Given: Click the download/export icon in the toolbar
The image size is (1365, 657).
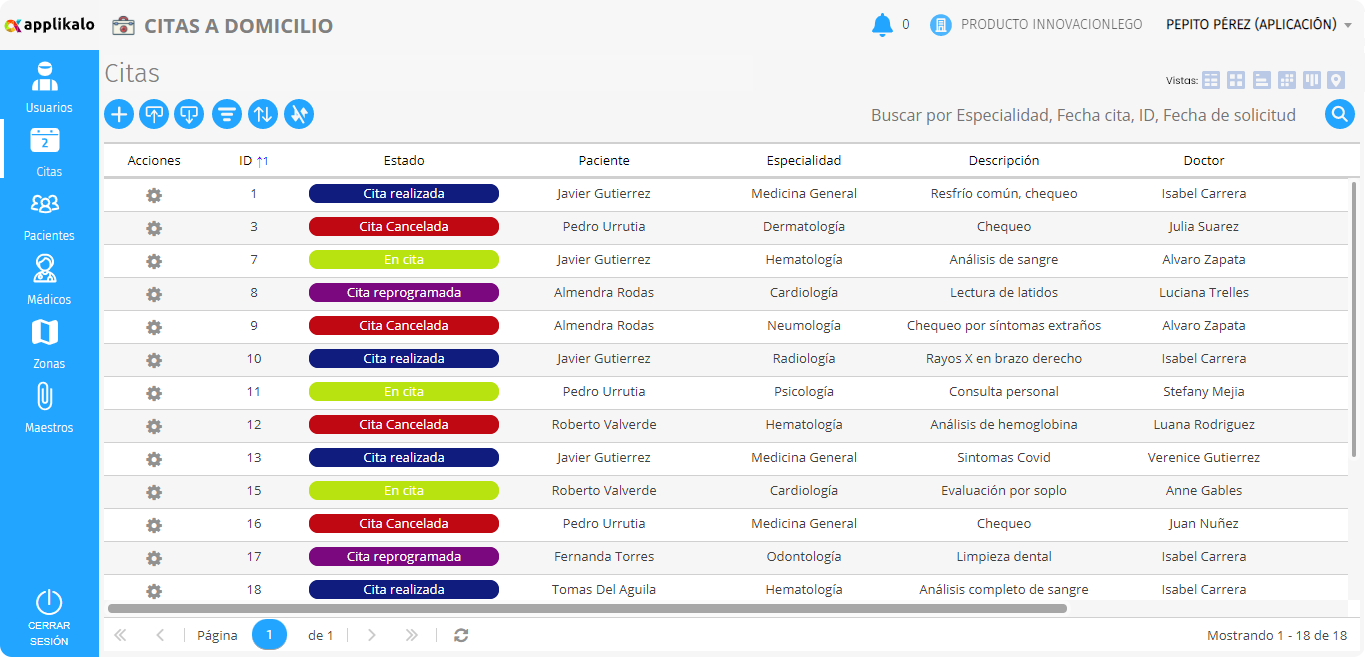Looking at the screenshot, I should tap(189, 114).
